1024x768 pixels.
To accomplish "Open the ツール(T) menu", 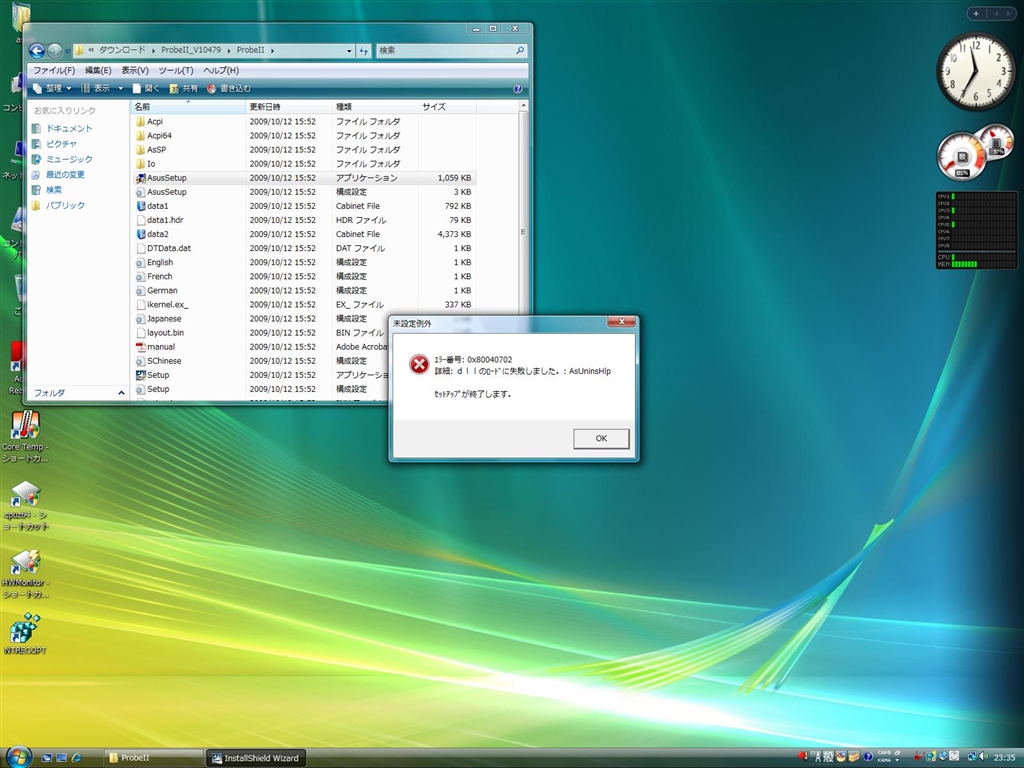I will (x=175, y=70).
